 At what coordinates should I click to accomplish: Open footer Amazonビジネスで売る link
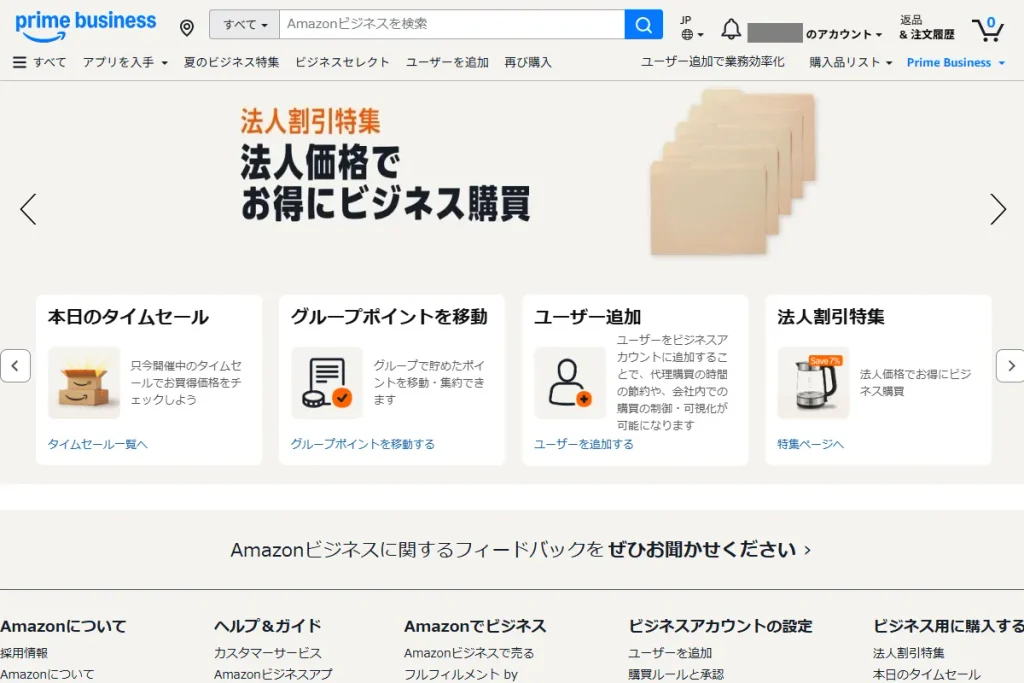[x=469, y=653]
